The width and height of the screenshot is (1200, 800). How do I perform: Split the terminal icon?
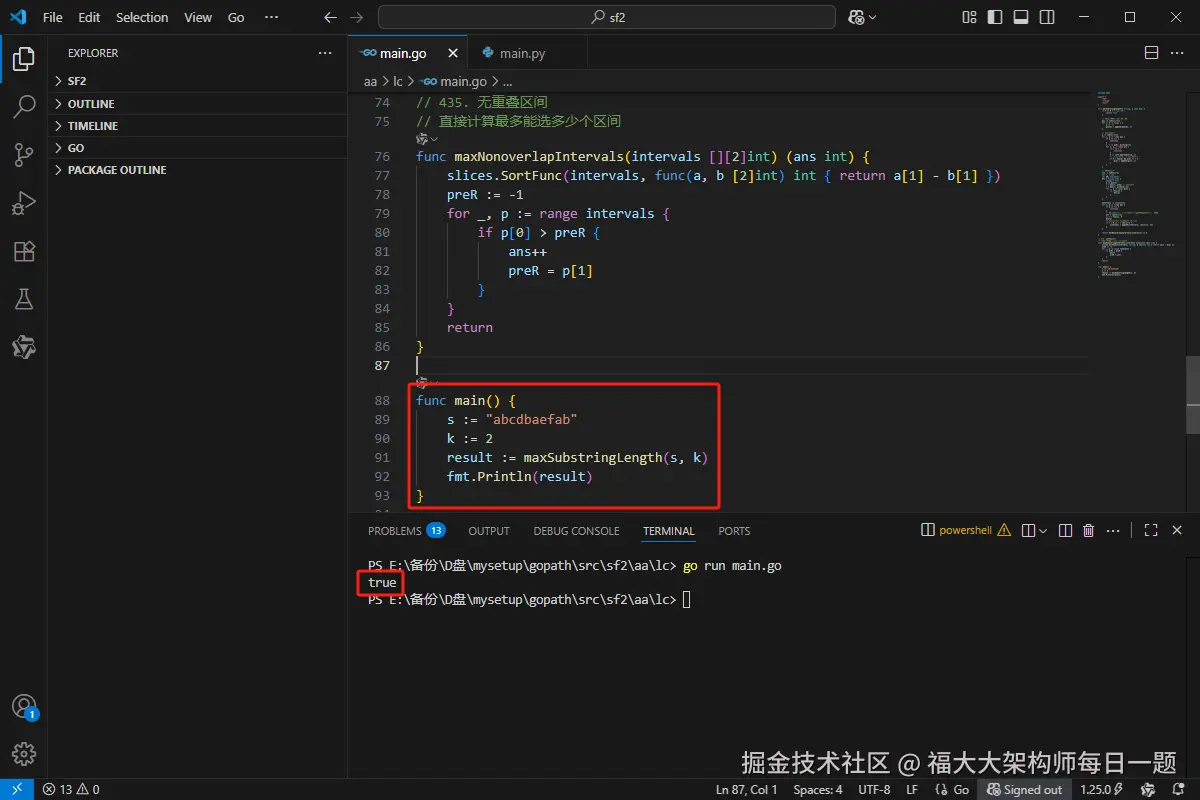pos(1066,531)
